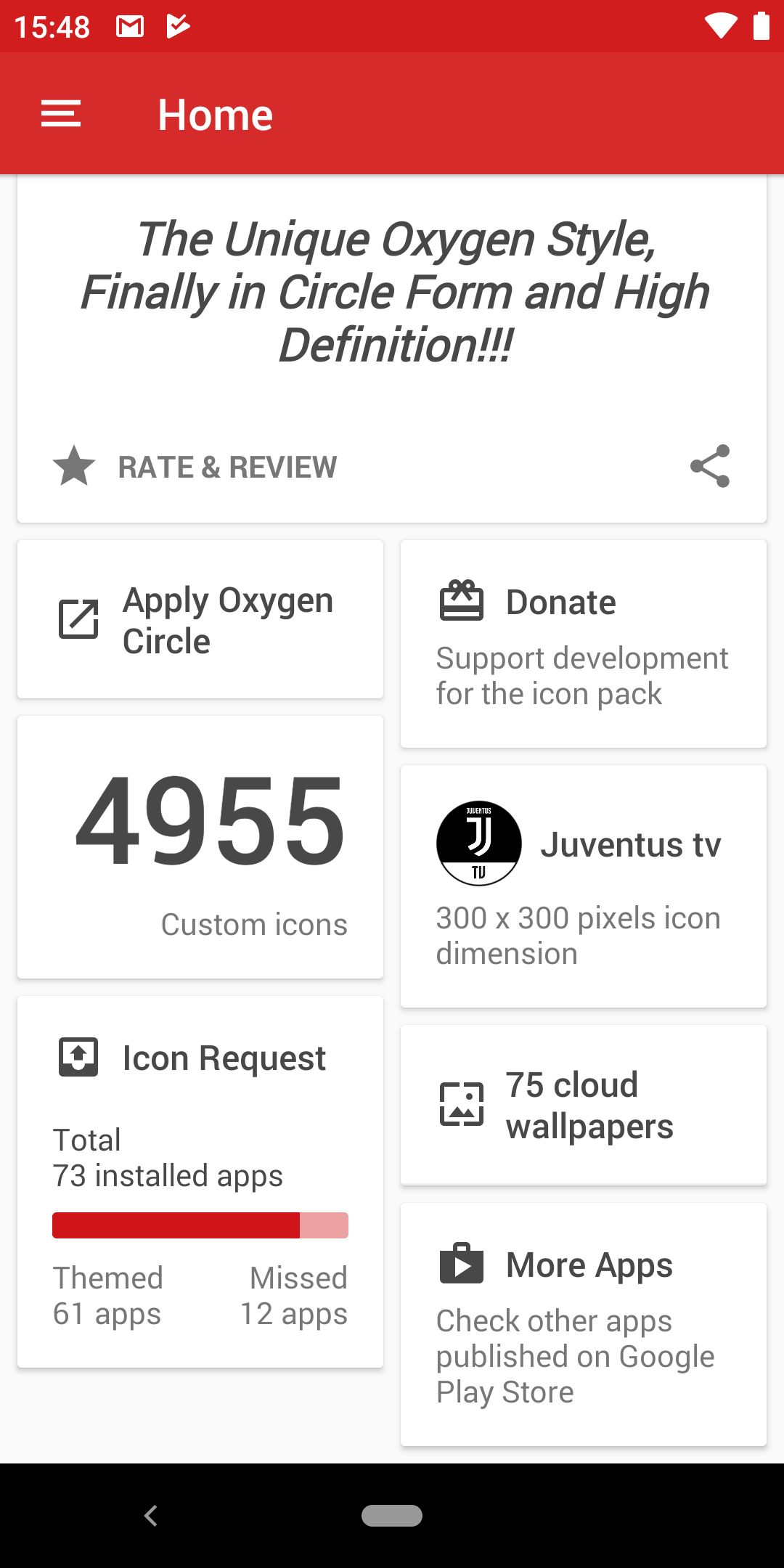Tap the Icon Request upload icon
The image size is (784, 1568).
click(x=78, y=1057)
